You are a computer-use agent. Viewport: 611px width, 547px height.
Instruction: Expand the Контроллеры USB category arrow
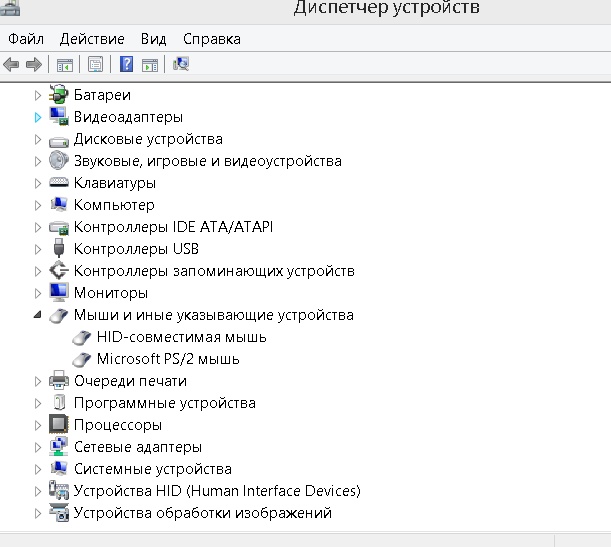[38, 249]
